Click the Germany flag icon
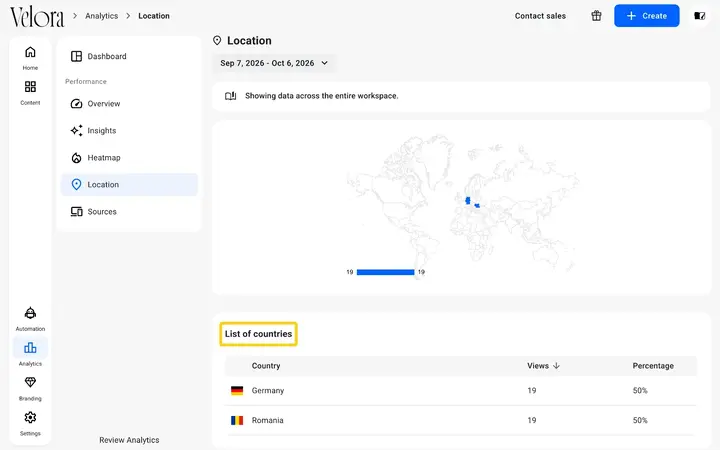The image size is (720, 450). 237,391
